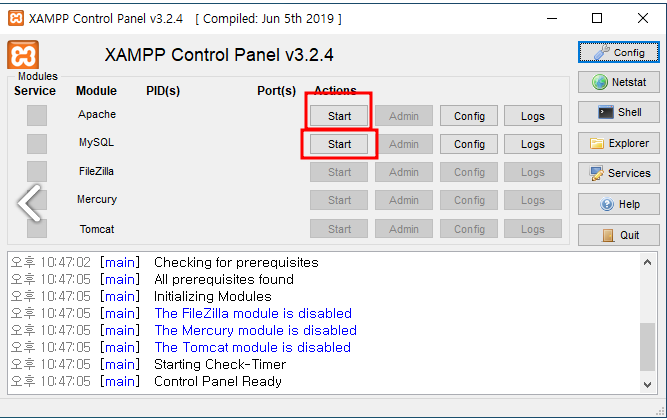Click the Tomcat Admin button

click(404, 229)
